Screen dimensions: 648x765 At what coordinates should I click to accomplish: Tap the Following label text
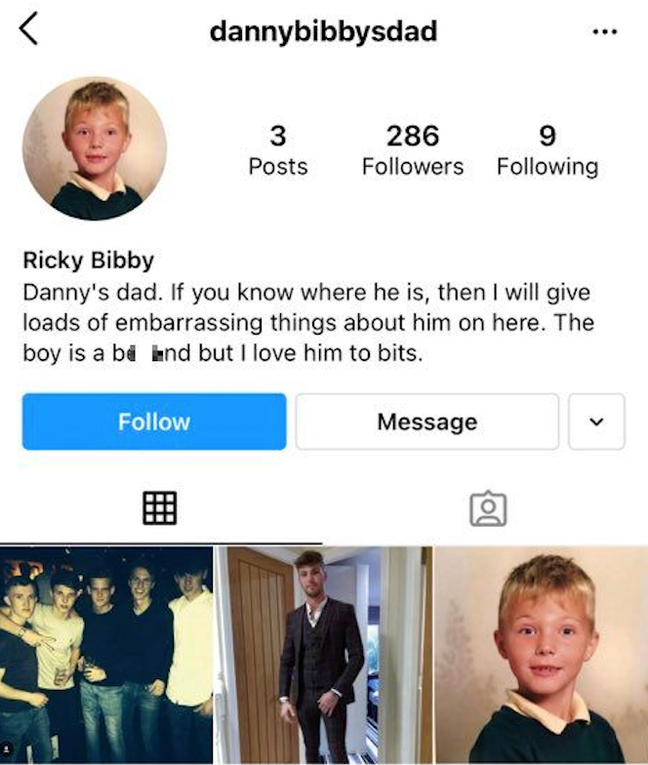point(547,167)
